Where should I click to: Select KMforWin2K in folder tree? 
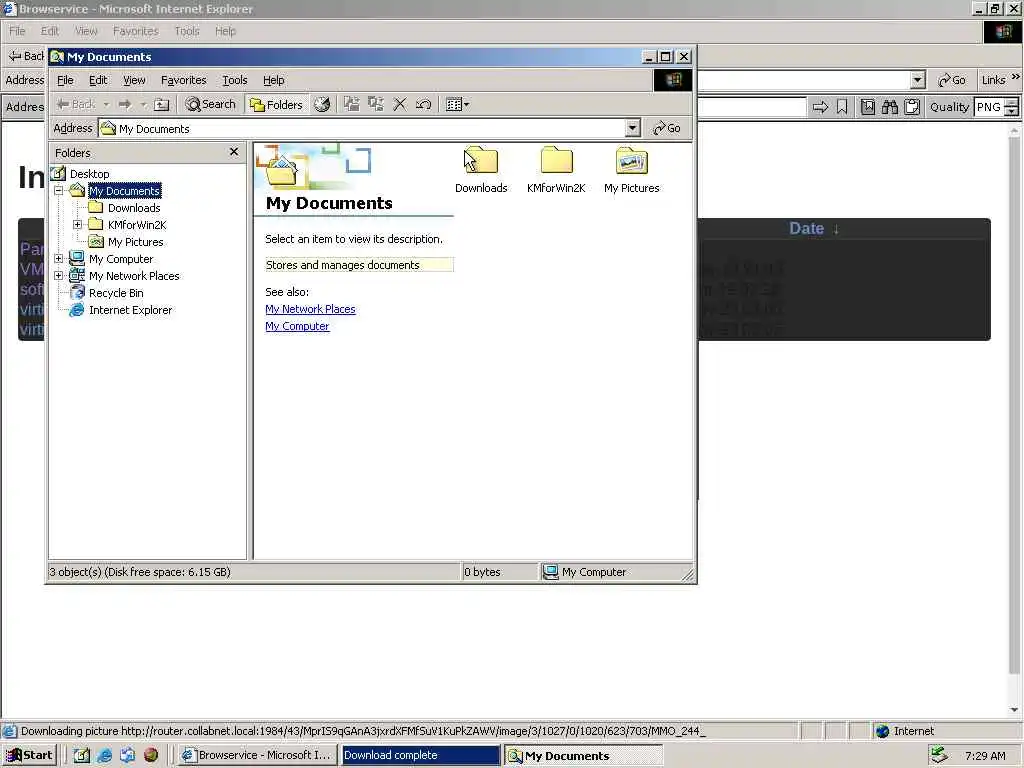click(137, 225)
